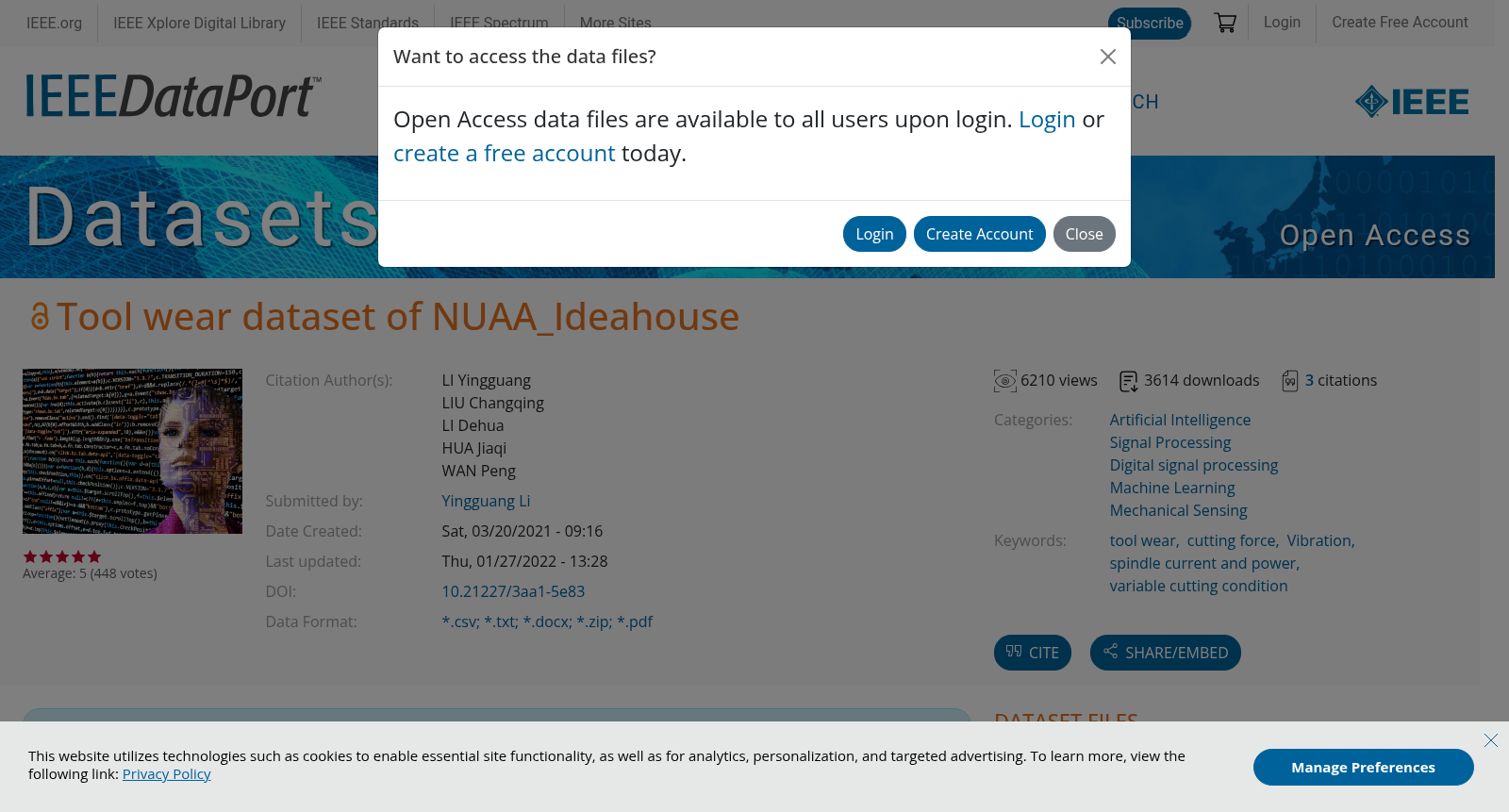Screen dimensions: 1509x812
Task: Click the IEEE logo at top right
Action: (x=1412, y=101)
